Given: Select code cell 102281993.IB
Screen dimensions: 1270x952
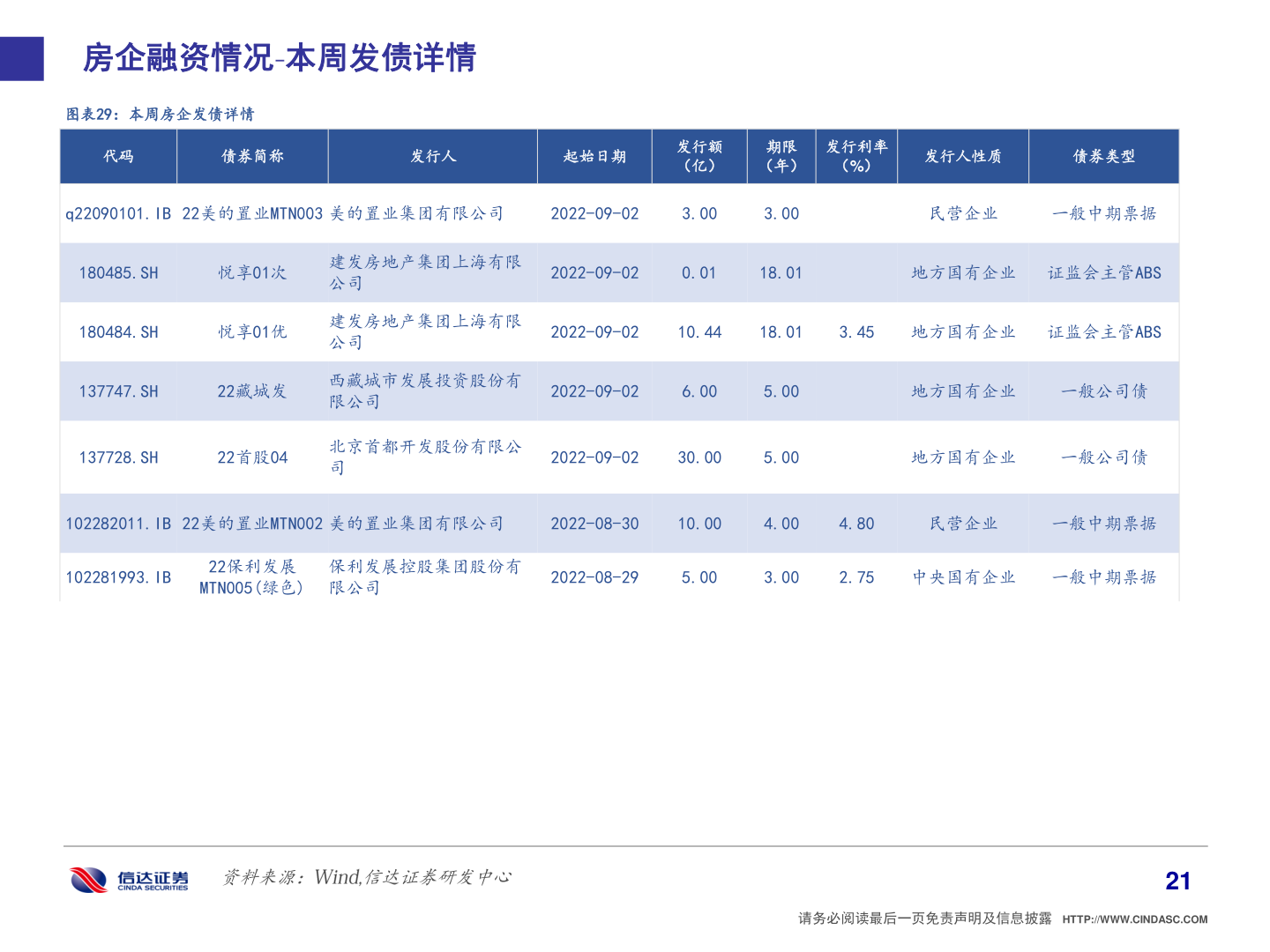Looking at the screenshot, I should (118, 577).
